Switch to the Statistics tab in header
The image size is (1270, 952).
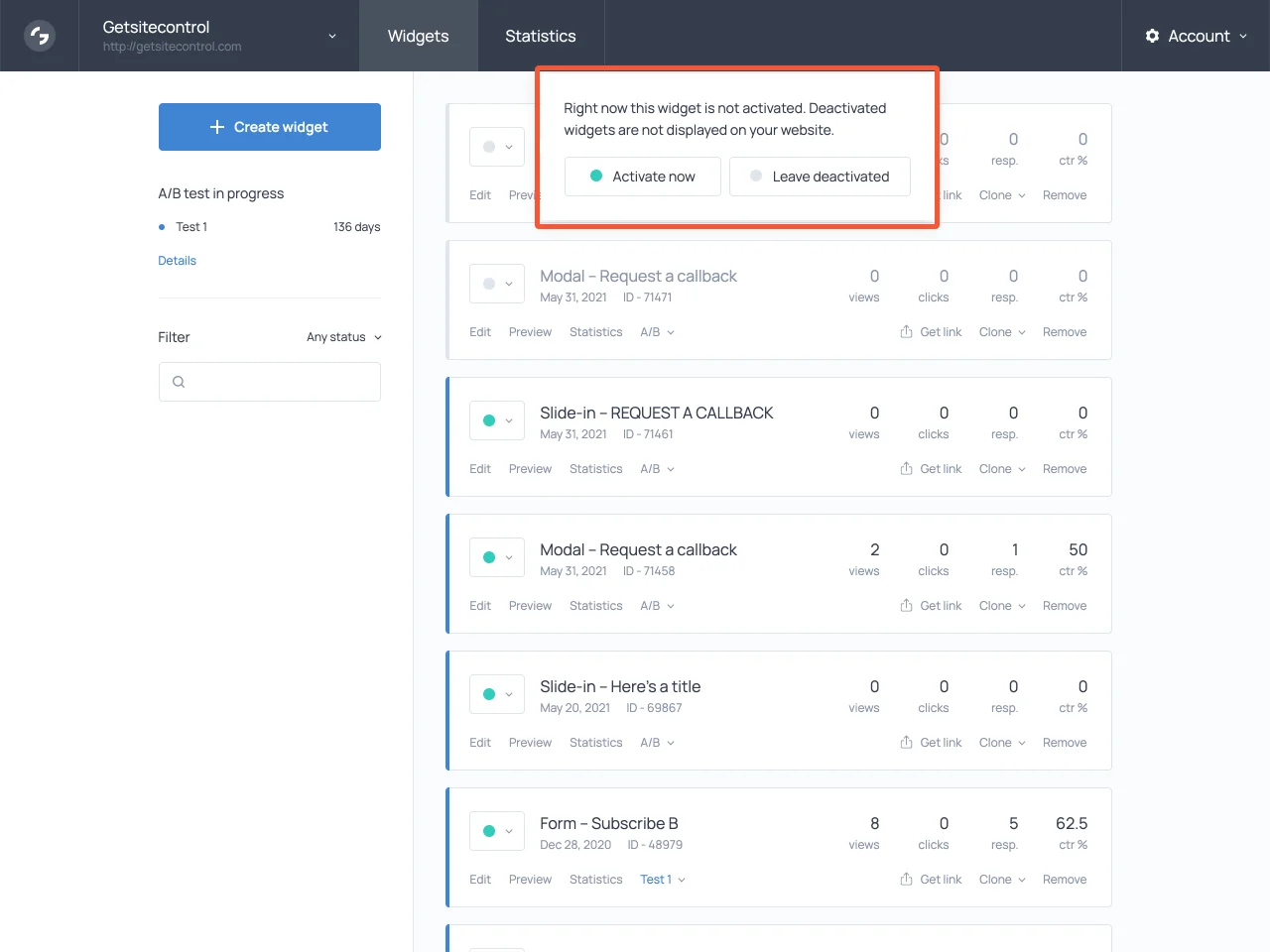541,36
